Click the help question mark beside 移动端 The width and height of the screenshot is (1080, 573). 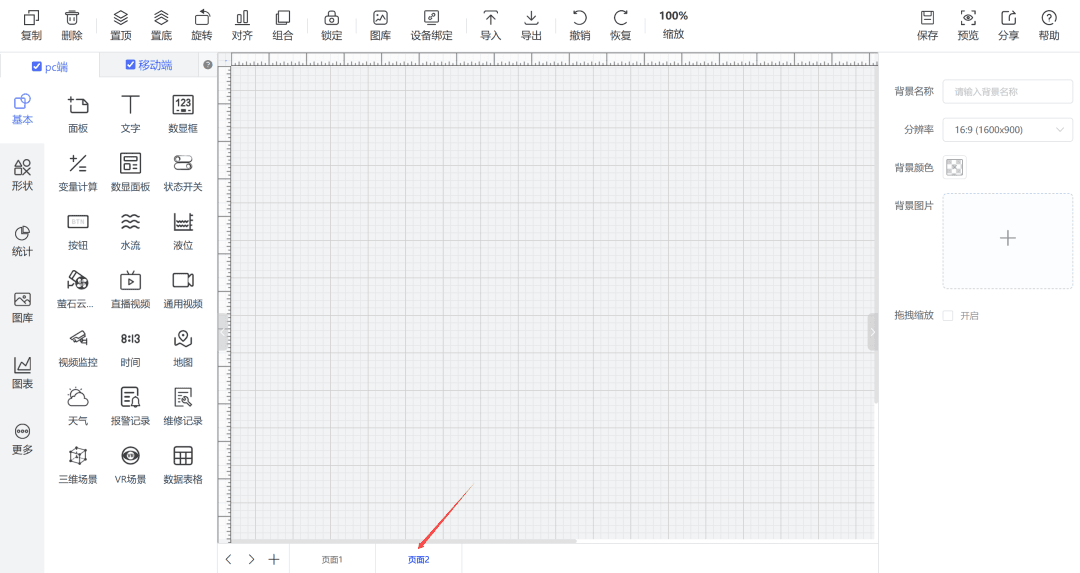[x=207, y=65]
